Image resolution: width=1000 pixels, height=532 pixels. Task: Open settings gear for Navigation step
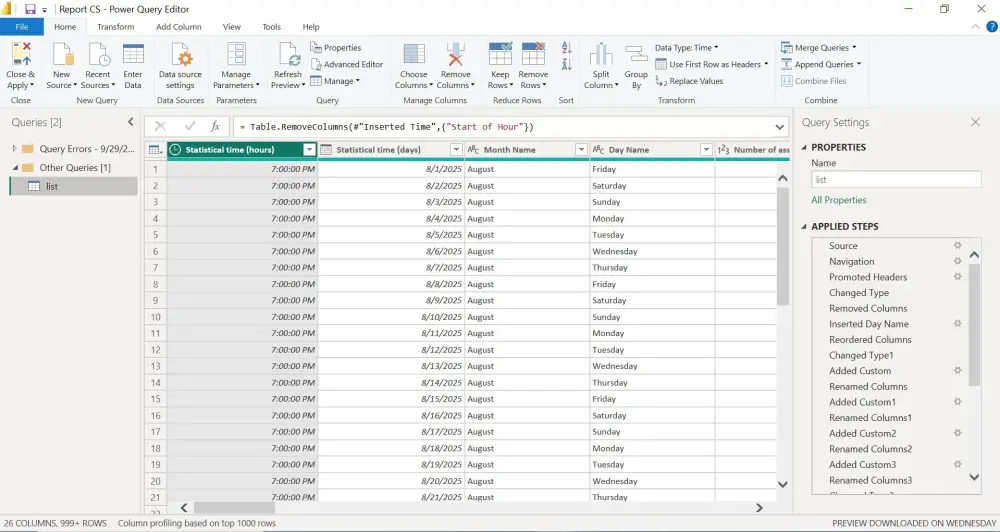point(957,261)
